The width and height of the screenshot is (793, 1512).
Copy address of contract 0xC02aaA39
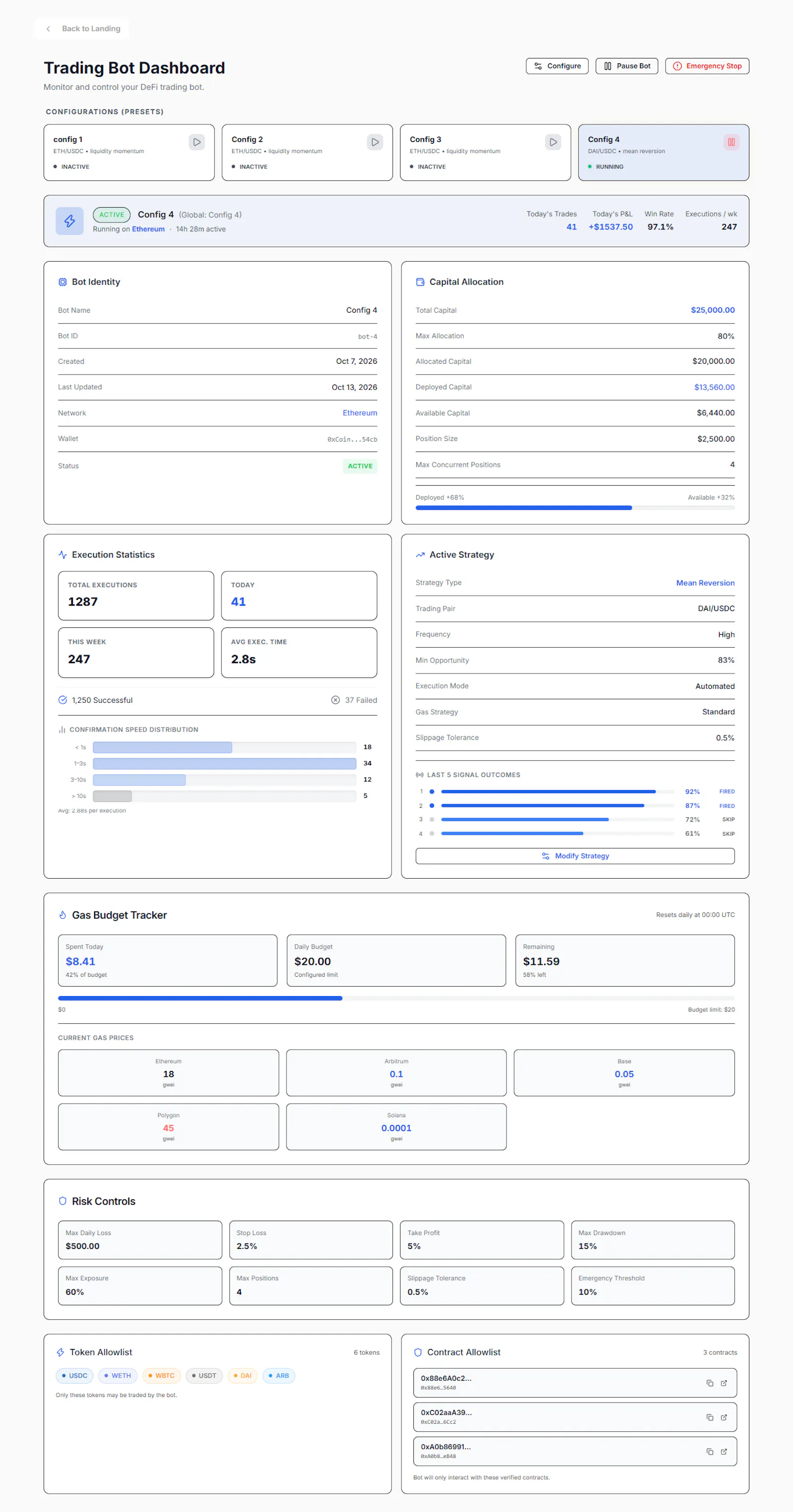pos(710,1417)
